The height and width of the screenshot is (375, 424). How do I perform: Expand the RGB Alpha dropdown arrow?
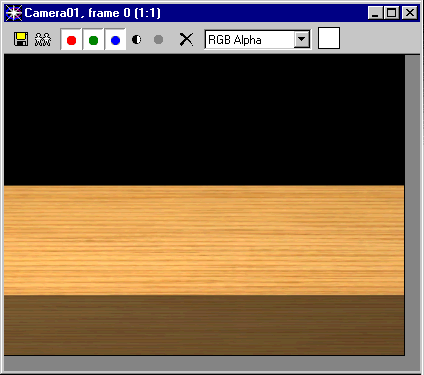tap(302, 39)
